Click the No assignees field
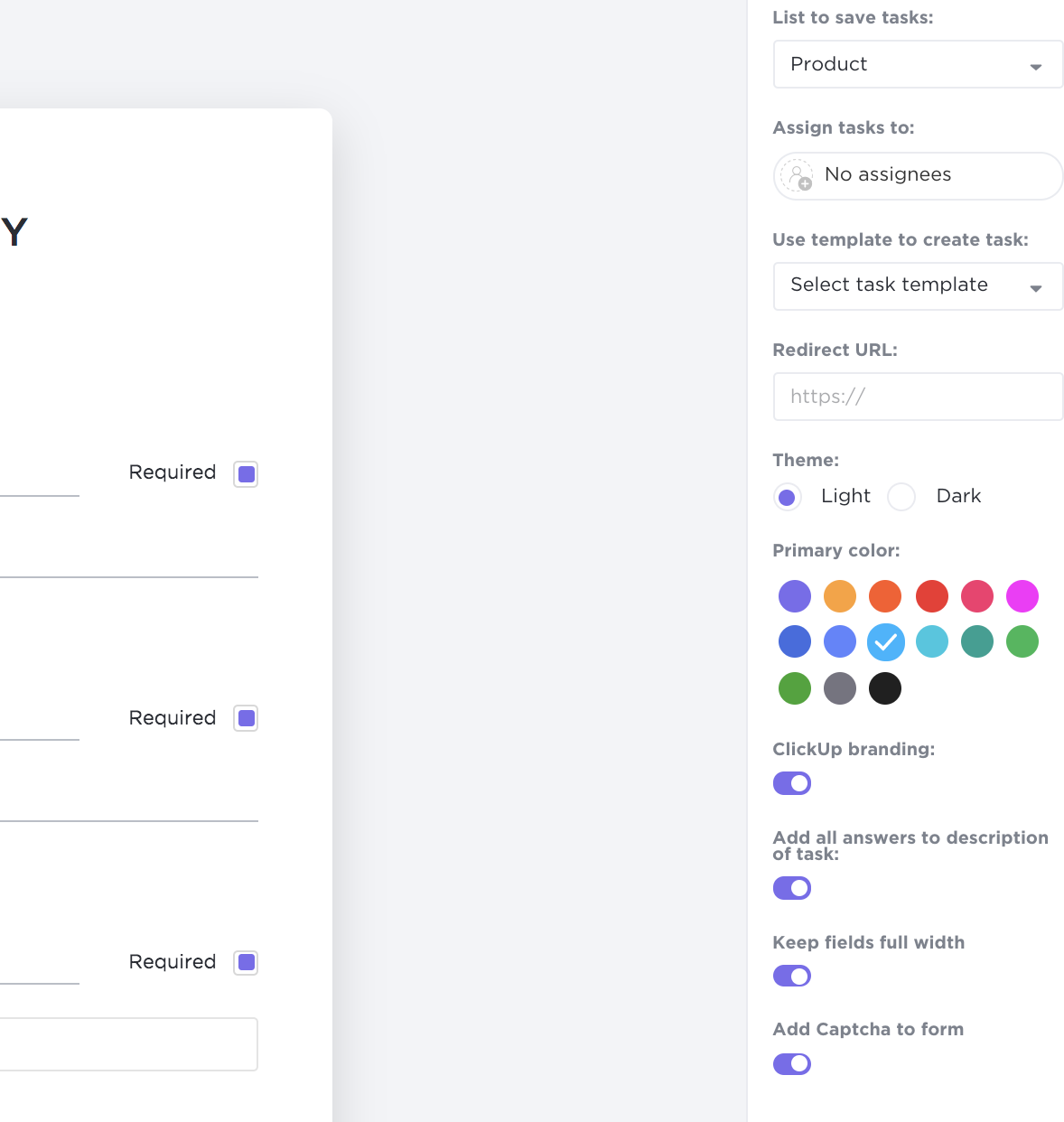The width and height of the screenshot is (1064, 1122). point(918,175)
